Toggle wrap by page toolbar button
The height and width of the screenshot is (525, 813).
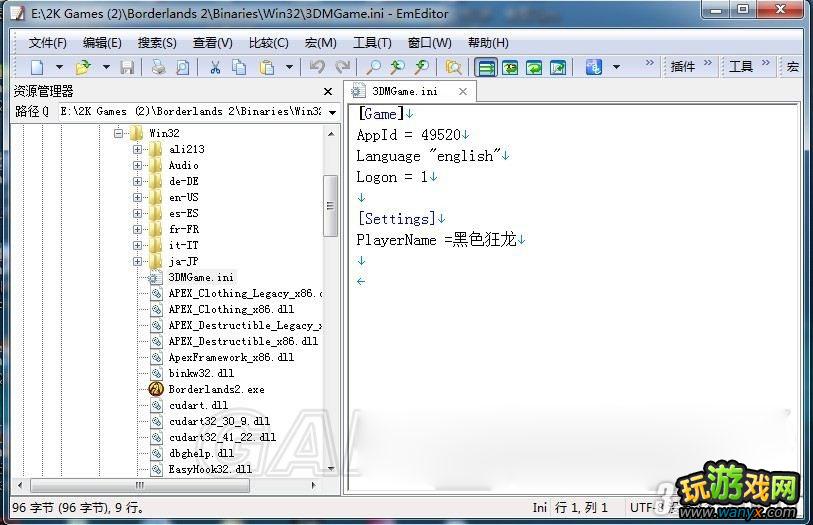[x=558, y=67]
